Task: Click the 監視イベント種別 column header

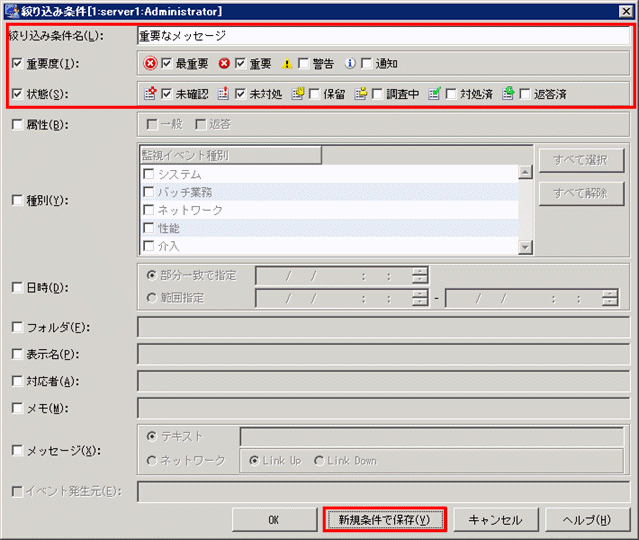Action: coord(231,155)
